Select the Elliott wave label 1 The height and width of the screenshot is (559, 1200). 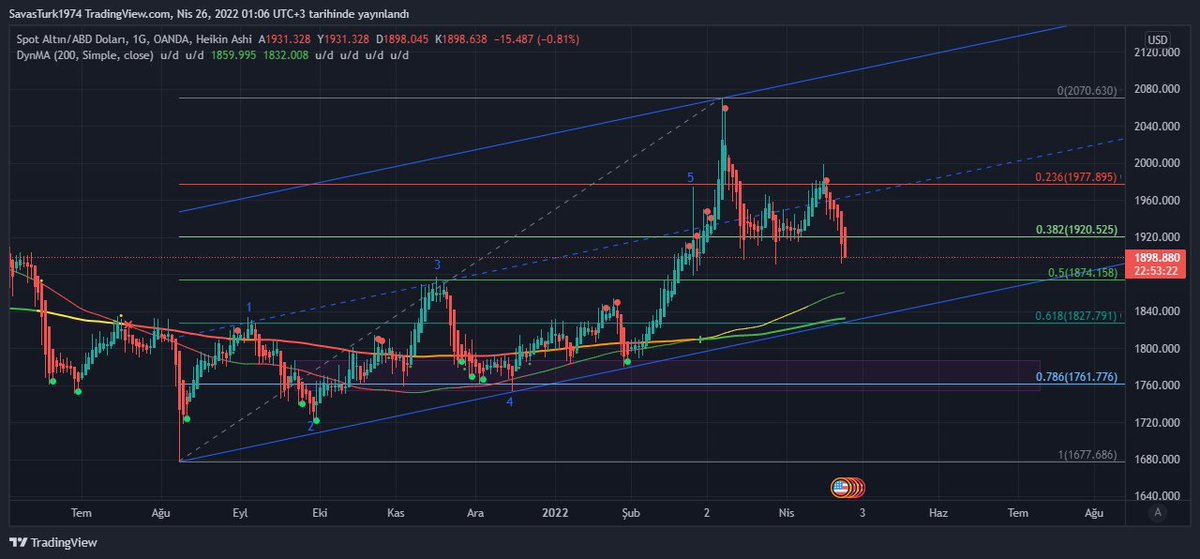[249, 306]
